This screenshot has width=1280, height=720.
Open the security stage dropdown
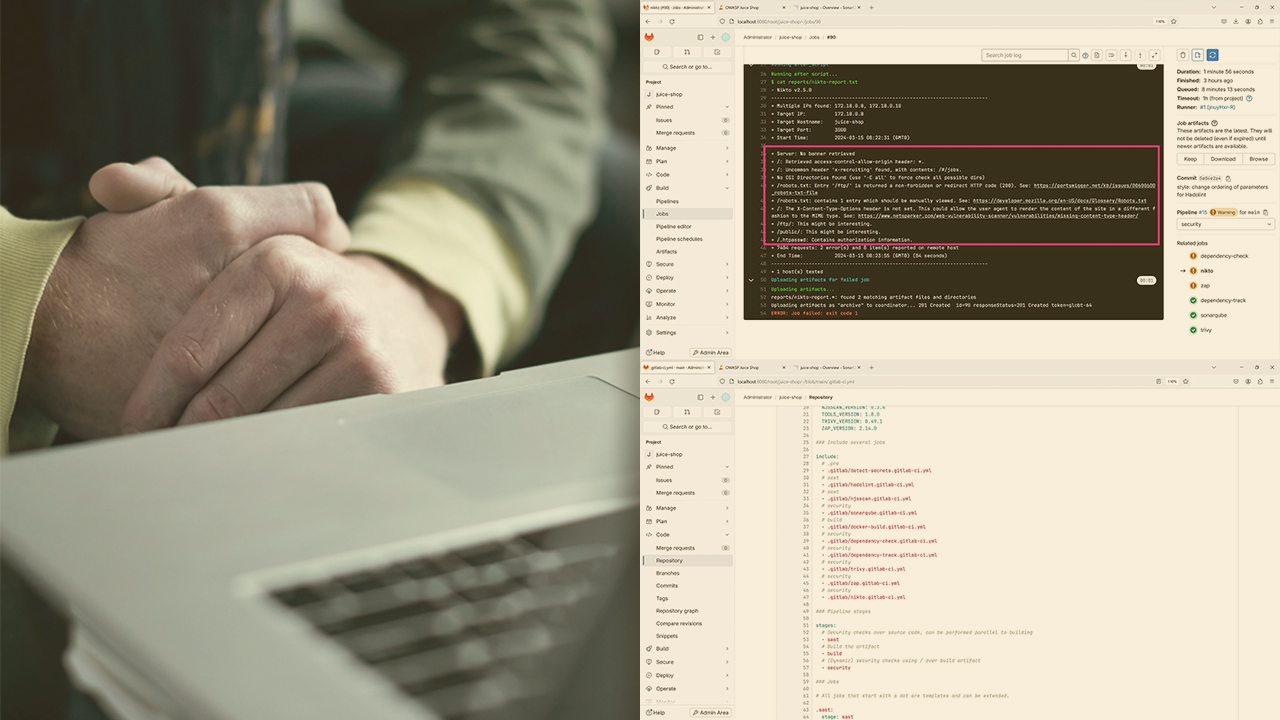(x=1226, y=224)
